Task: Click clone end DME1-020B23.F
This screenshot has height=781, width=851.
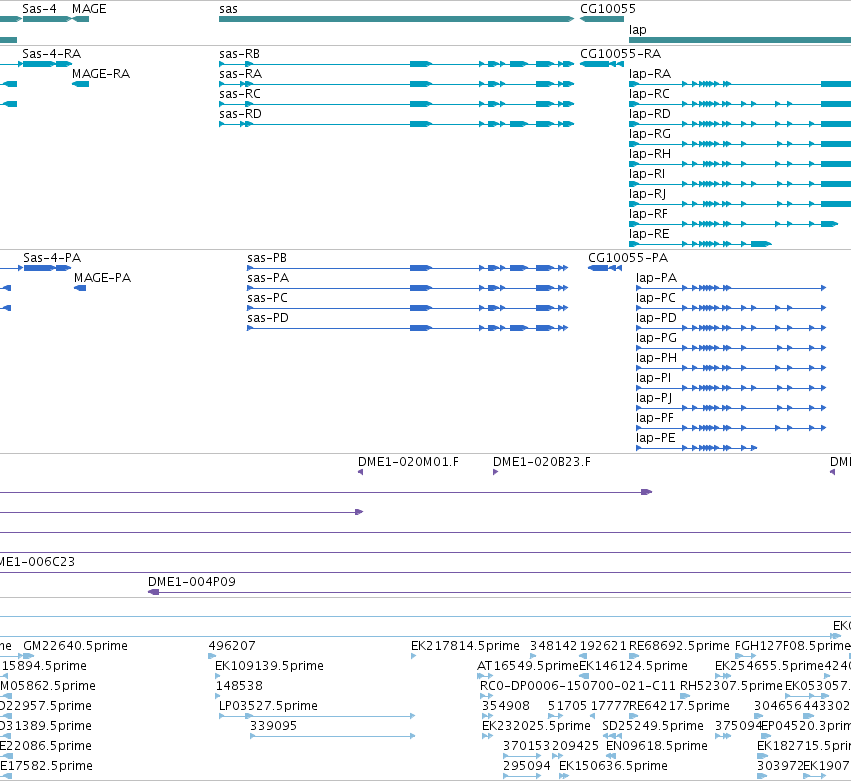Action: (542, 462)
